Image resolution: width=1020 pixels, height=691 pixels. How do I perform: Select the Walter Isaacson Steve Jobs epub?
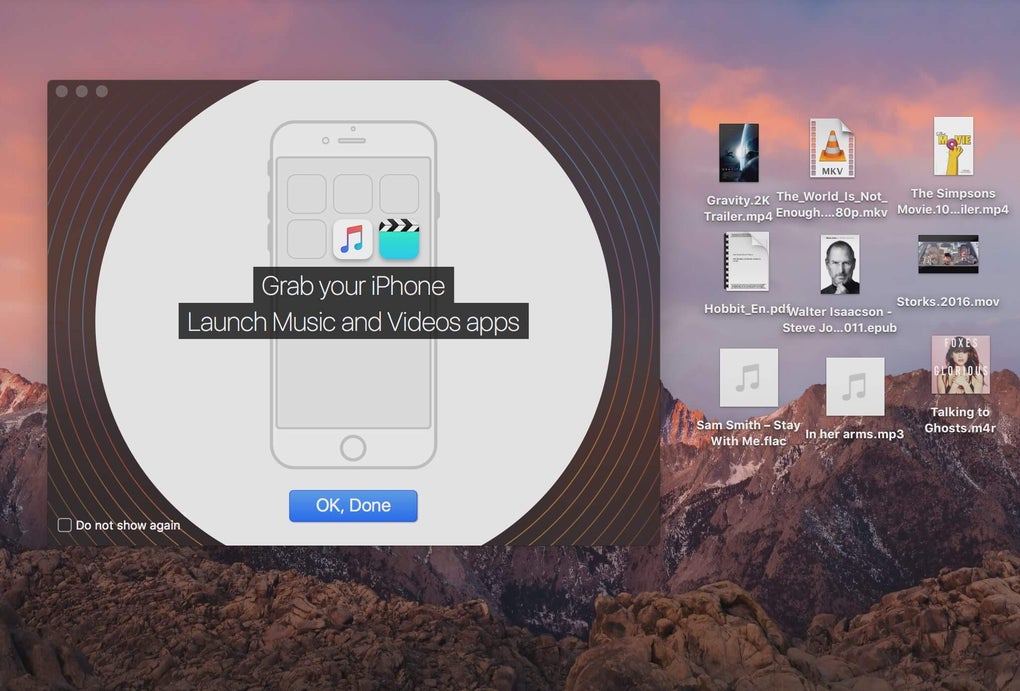coord(840,265)
